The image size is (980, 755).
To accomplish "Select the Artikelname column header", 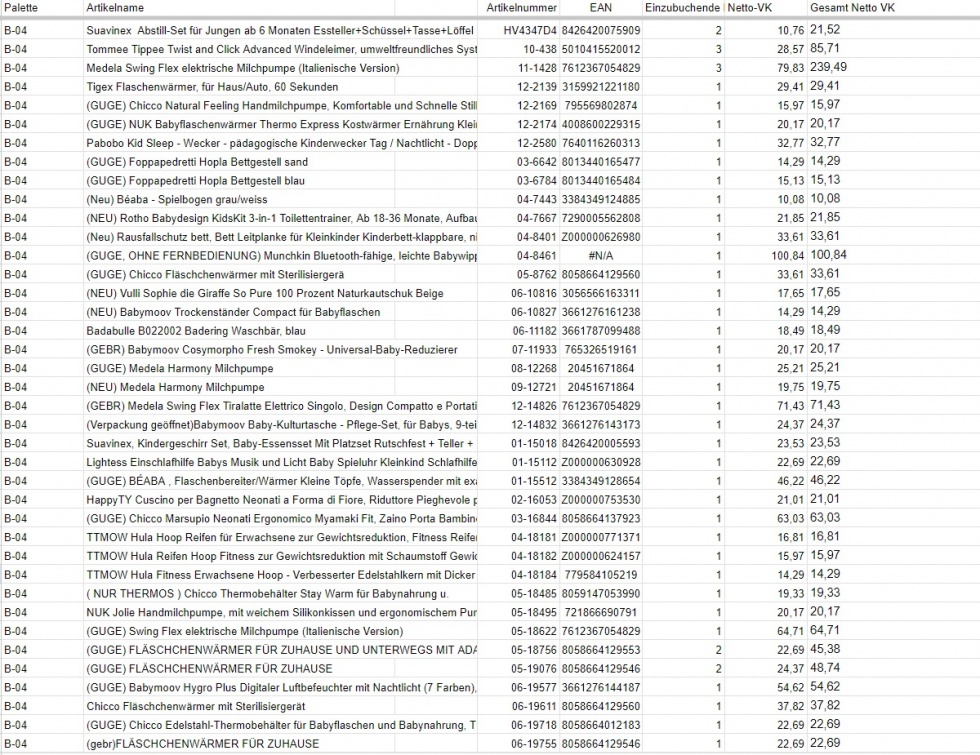I will click(x=115, y=8).
